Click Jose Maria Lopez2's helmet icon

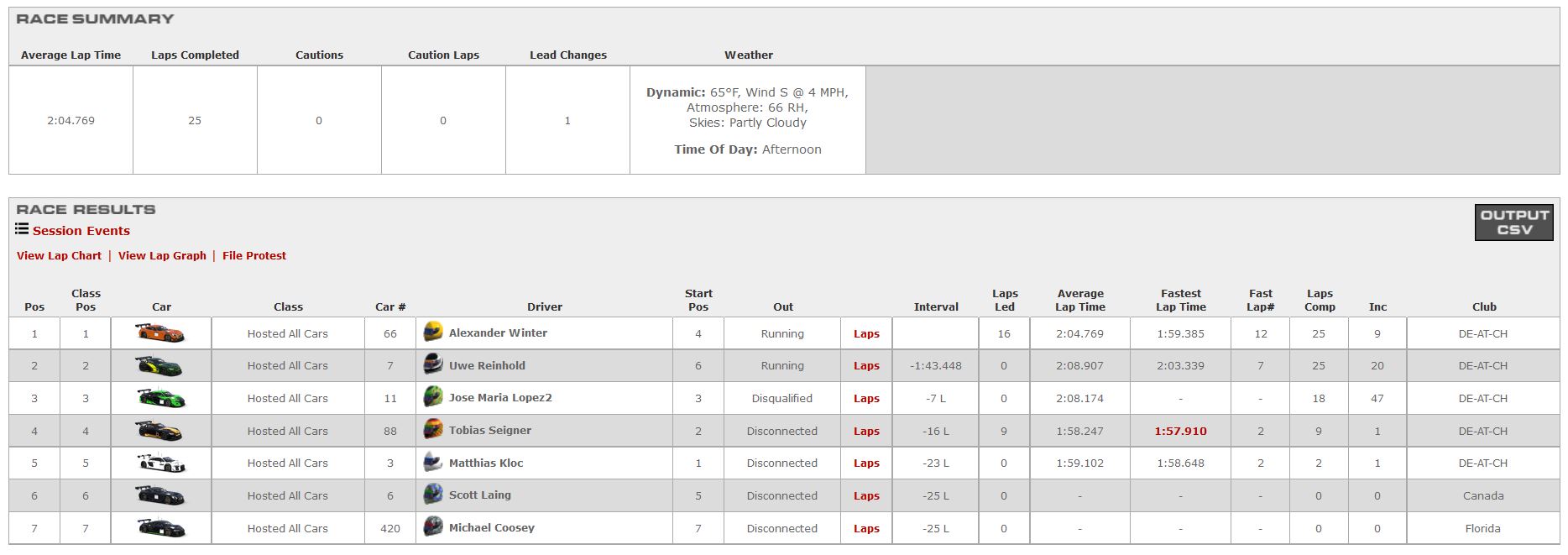click(x=433, y=397)
